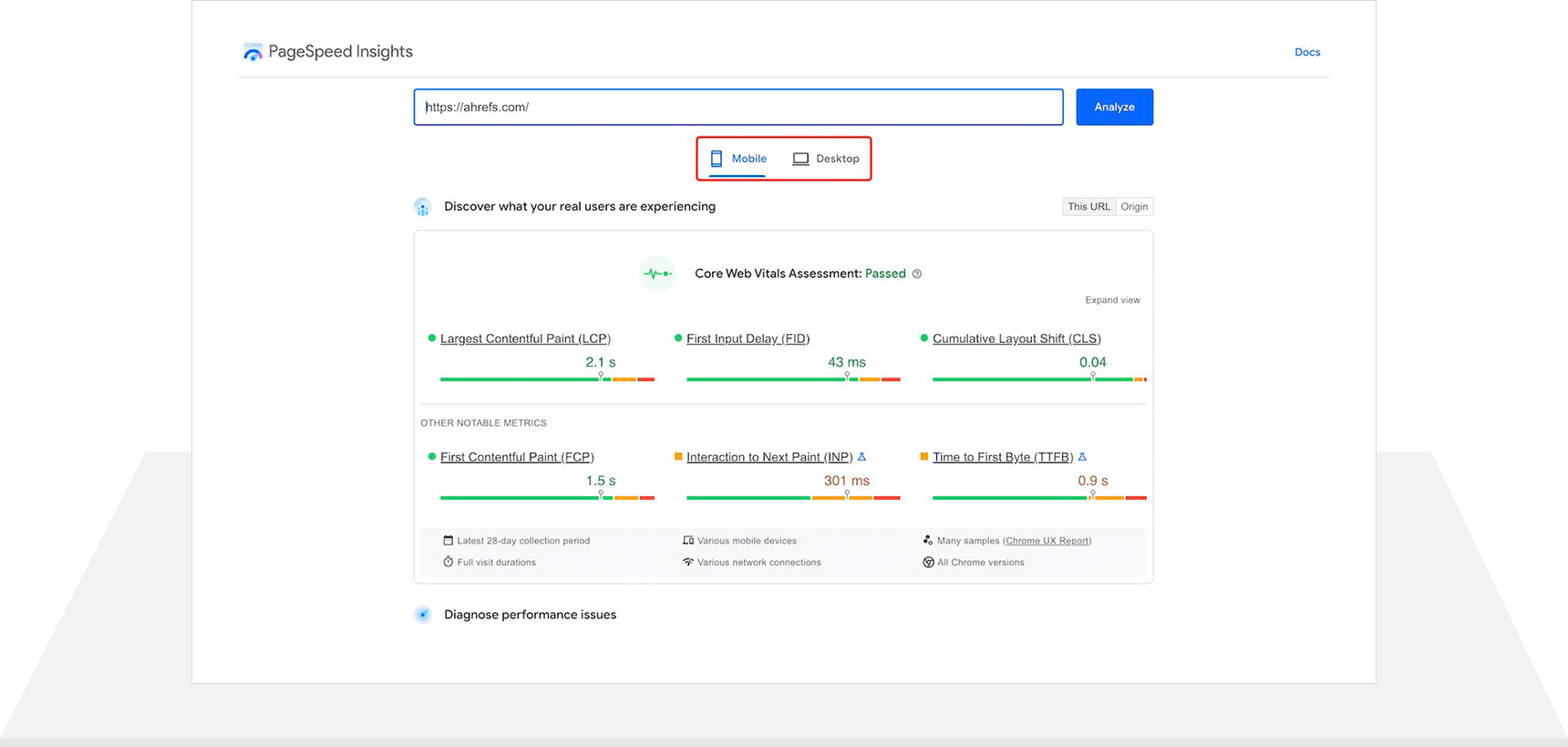Click the experimental flask icon beside INP

[862, 457]
